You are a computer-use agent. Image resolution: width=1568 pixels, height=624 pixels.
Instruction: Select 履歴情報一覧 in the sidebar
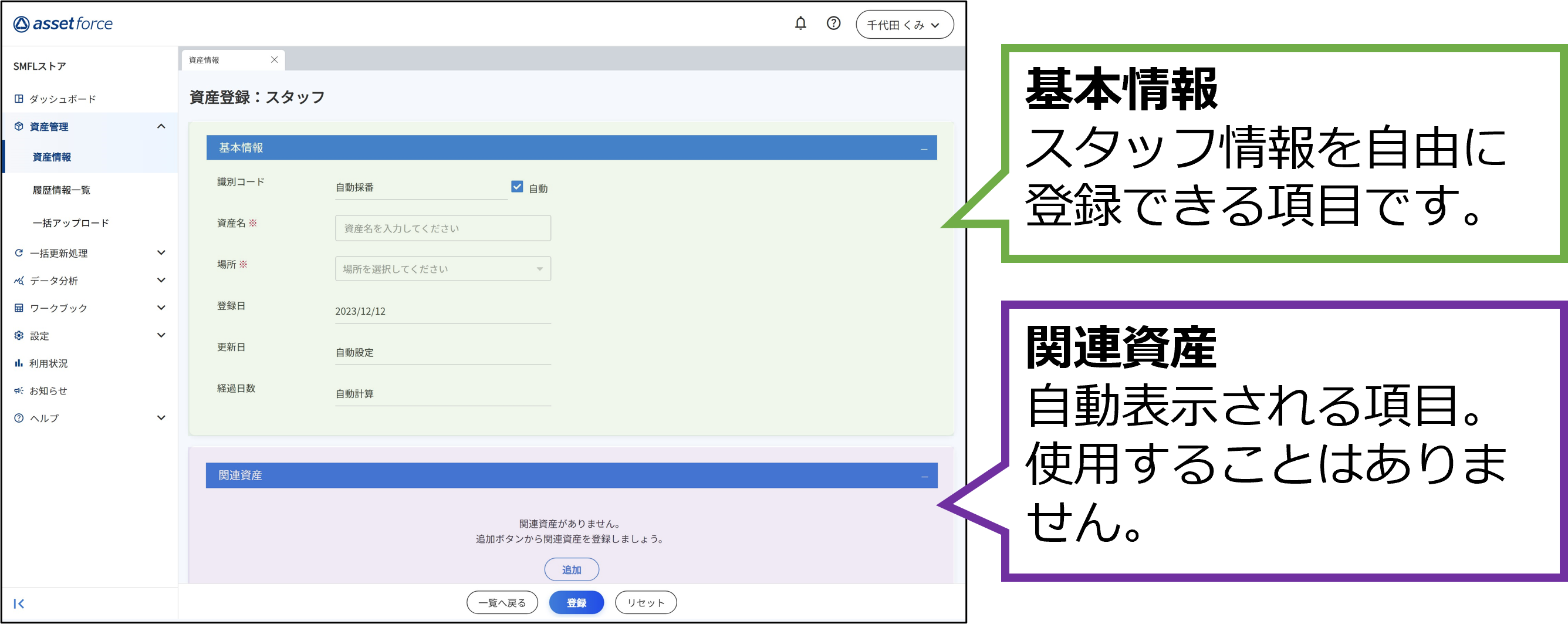click(62, 191)
